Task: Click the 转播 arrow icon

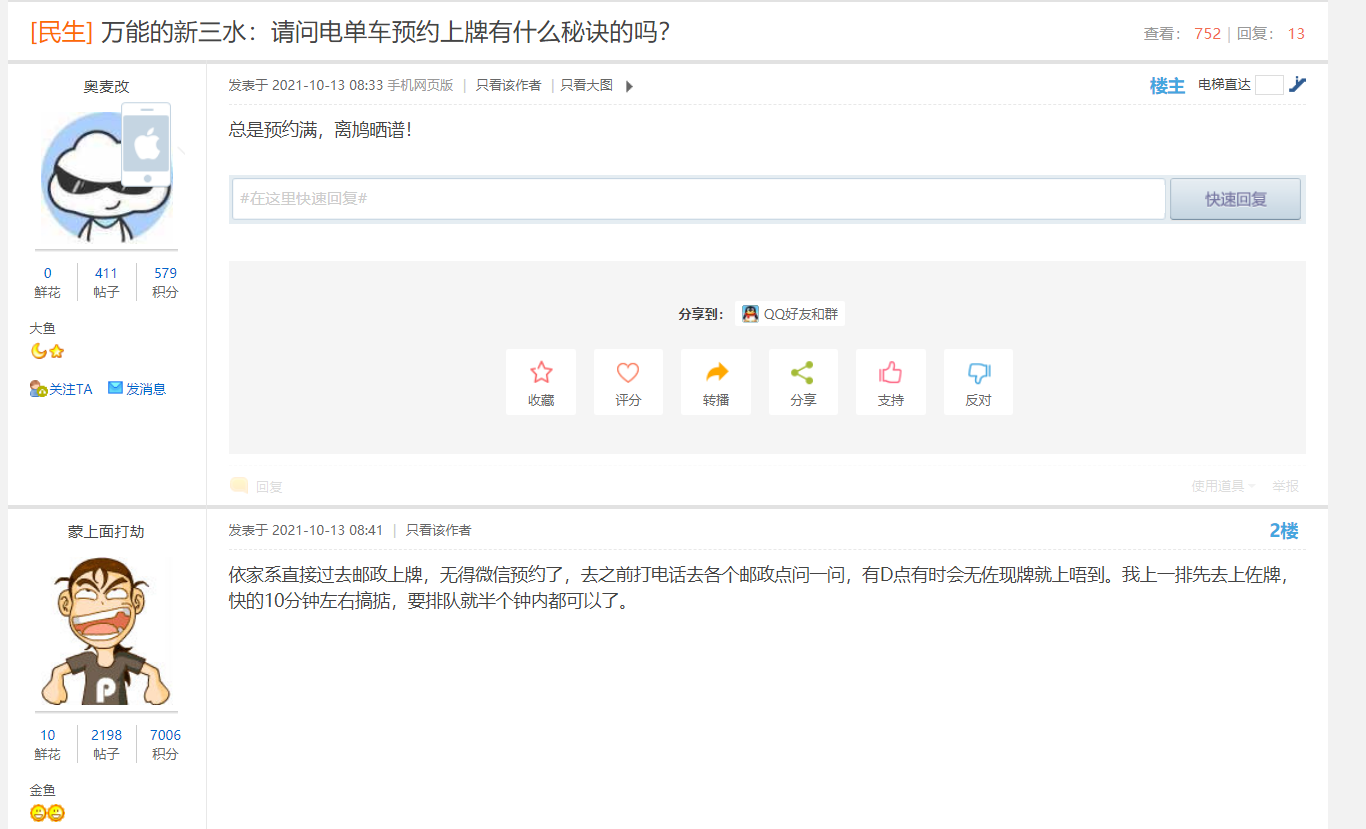Action: coord(716,373)
